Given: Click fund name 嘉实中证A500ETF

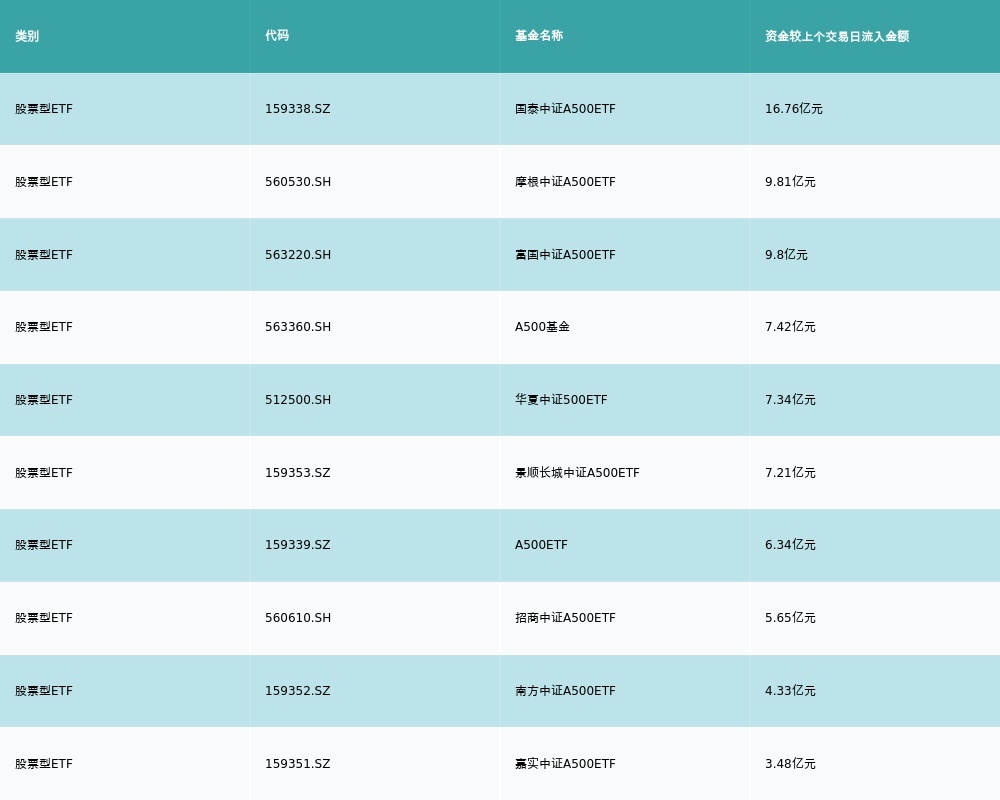Looking at the screenshot, I should click(x=565, y=764).
